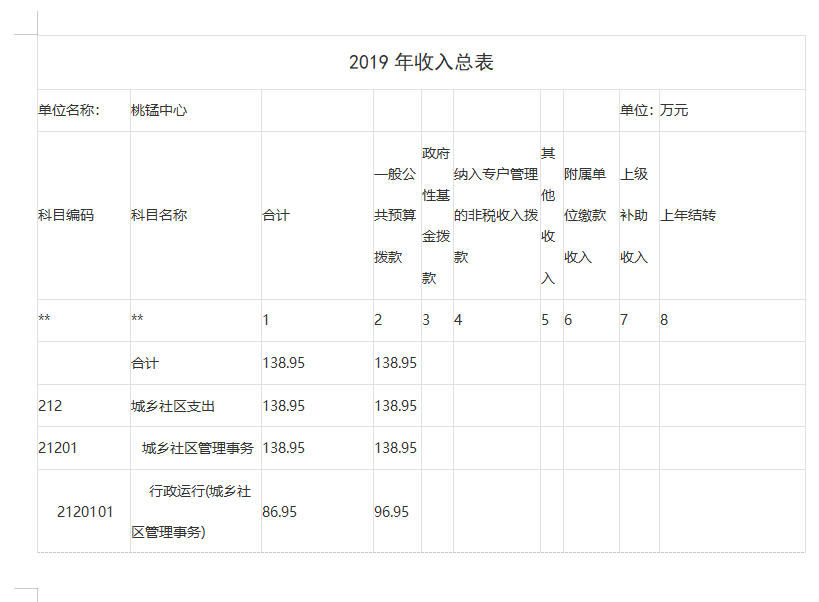The height and width of the screenshot is (602, 819).
Task: Select the "单位名称:" label cell
Action: (x=68, y=111)
